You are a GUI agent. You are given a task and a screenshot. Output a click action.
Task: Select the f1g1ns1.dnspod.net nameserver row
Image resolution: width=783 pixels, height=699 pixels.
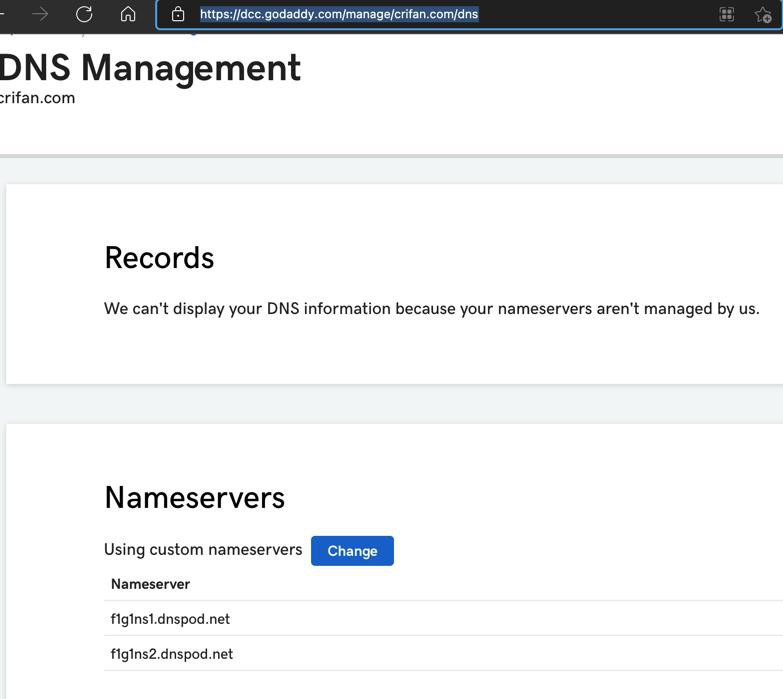click(x=443, y=619)
